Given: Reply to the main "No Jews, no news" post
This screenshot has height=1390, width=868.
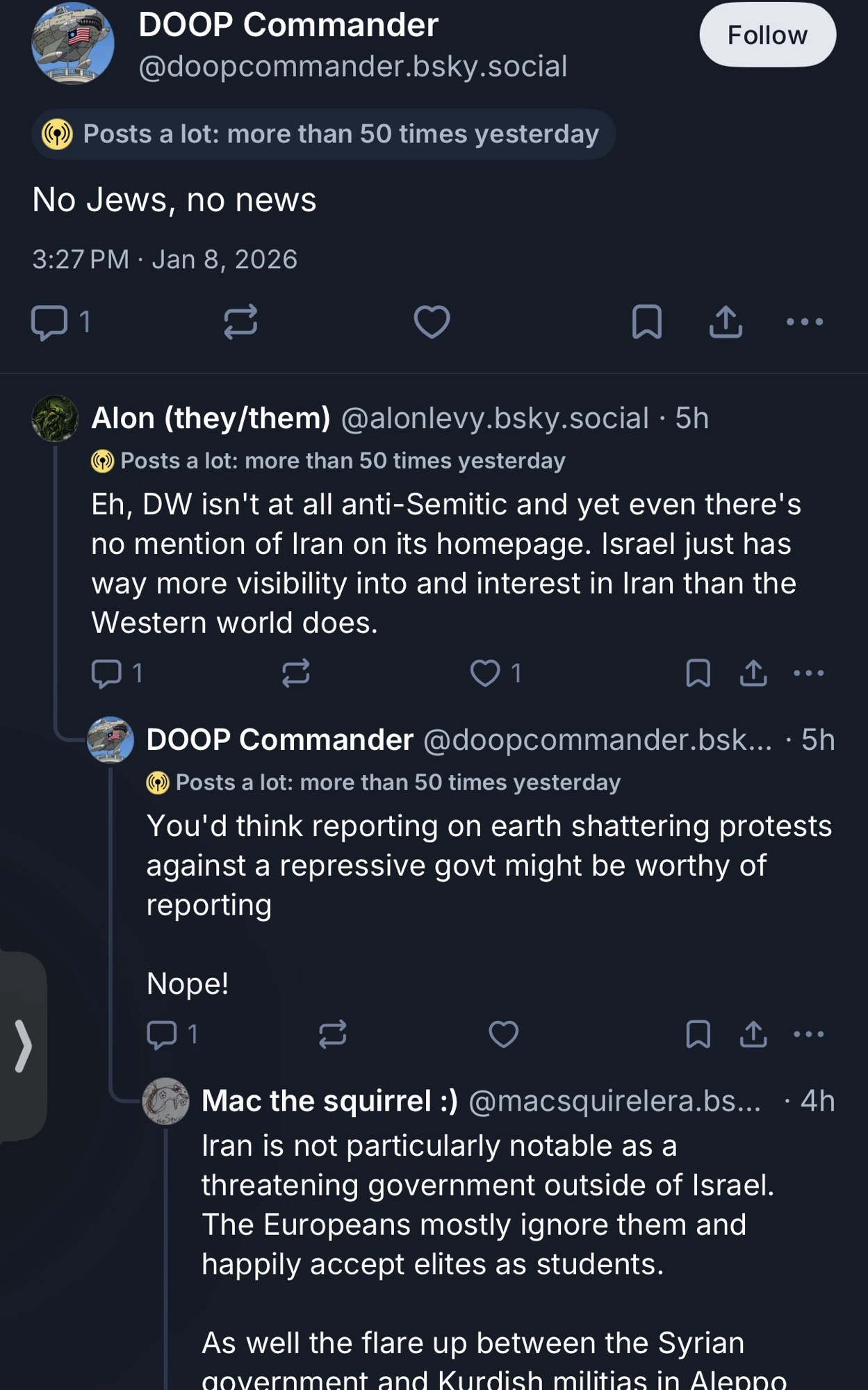Looking at the screenshot, I should click(50, 322).
